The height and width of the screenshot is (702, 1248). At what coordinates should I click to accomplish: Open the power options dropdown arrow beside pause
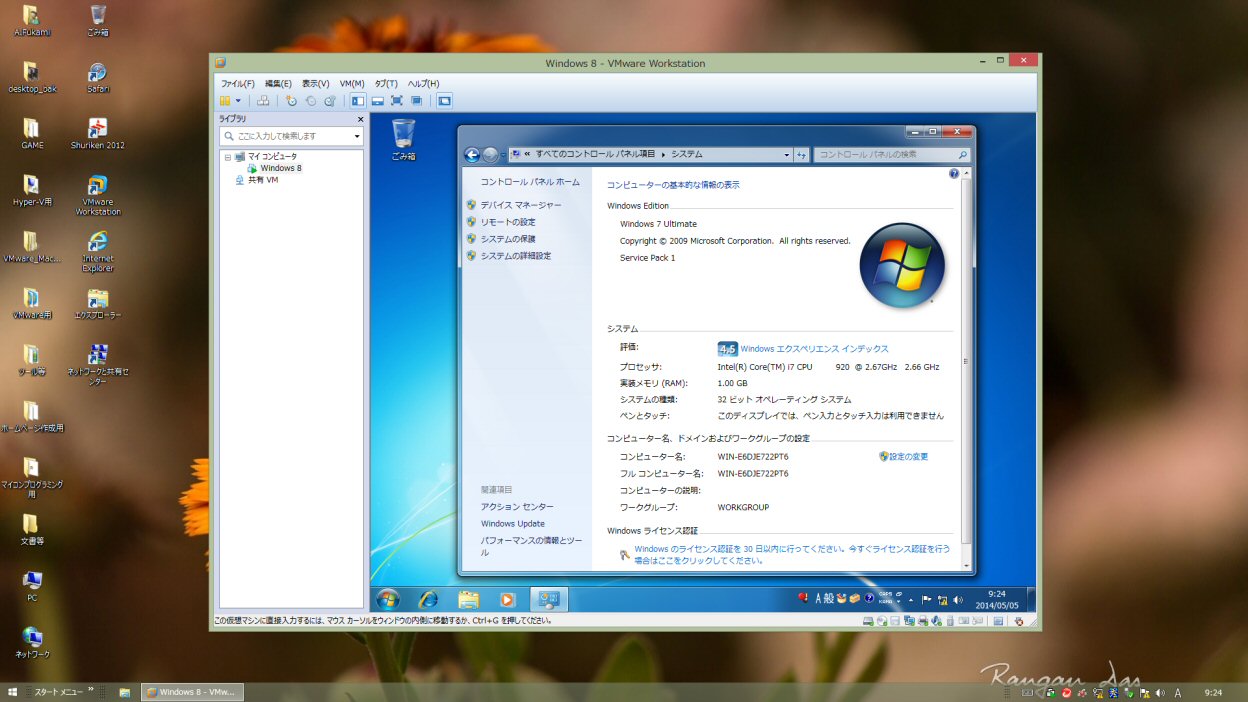click(x=238, y=101)
